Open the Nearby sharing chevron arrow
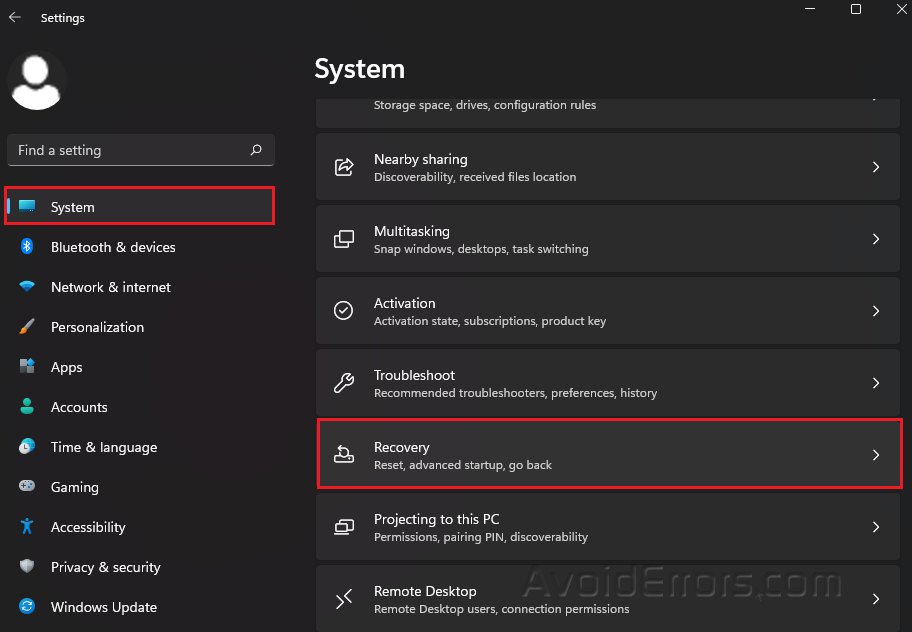This screenshot has width=912, height=632. [875, 167]
